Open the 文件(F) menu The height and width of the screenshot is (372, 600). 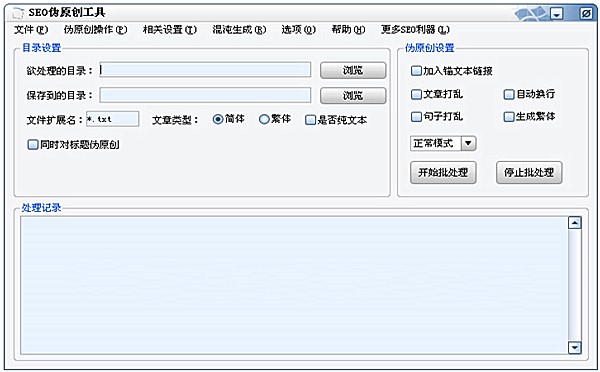[31, 29]
